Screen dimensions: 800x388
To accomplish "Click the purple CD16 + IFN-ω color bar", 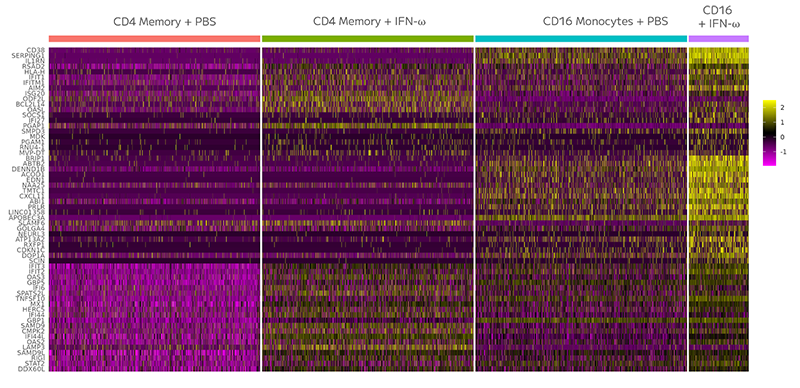I will (x=719, y=39).
